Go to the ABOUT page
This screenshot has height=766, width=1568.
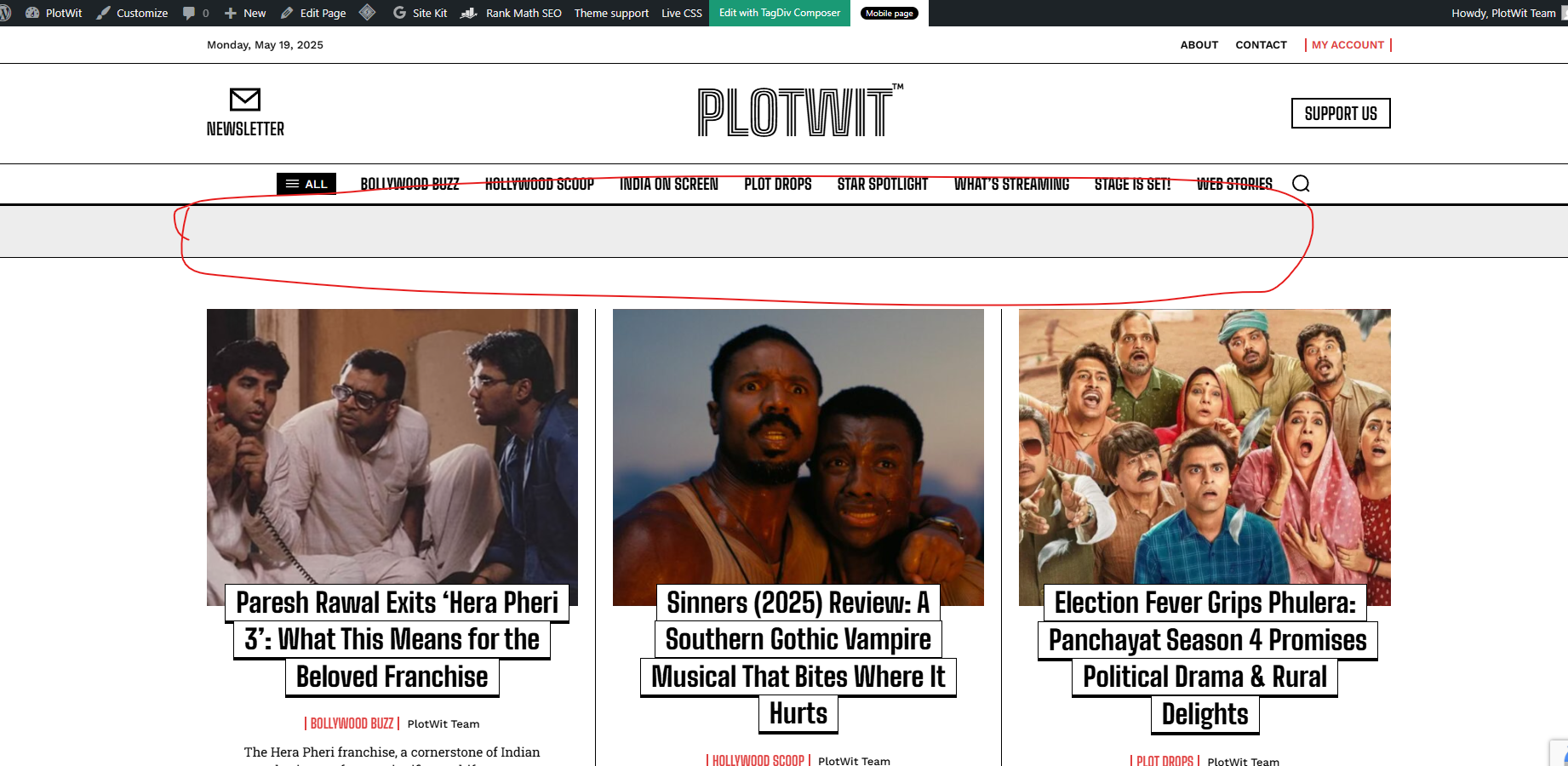click(1199, 45)
